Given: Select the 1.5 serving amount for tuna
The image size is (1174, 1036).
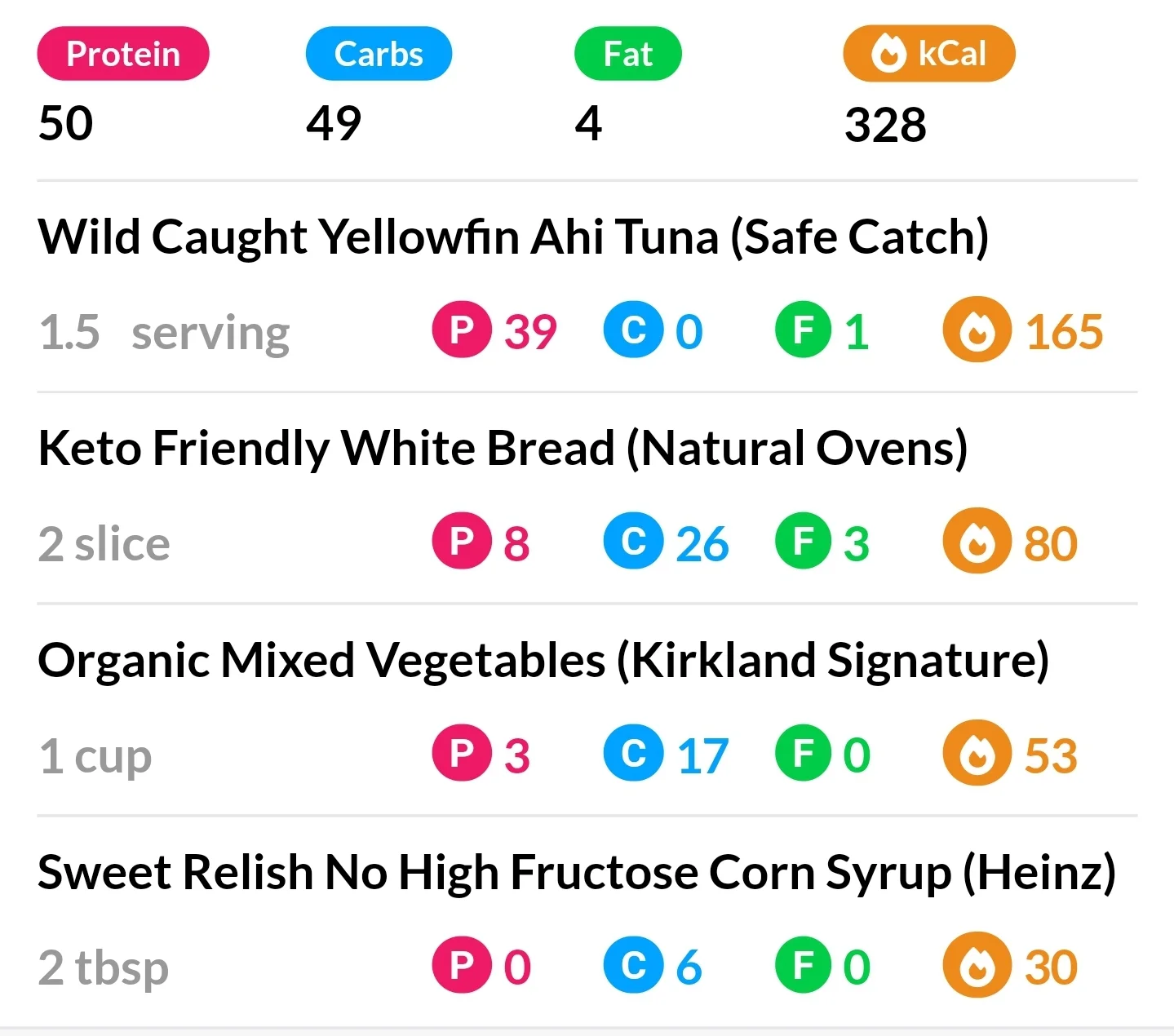Looking at the screenshot, I should tap(164, 332).
